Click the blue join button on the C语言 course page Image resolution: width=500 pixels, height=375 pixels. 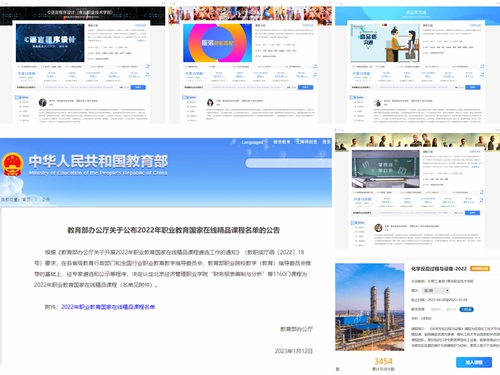138,87
